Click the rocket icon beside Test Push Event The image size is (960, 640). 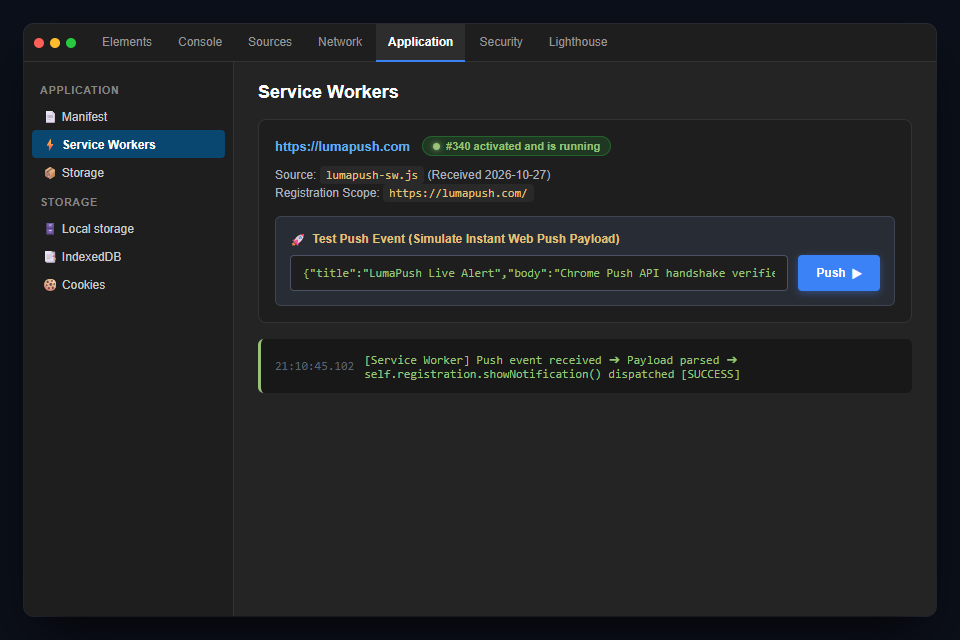click(x=298, y=239)
